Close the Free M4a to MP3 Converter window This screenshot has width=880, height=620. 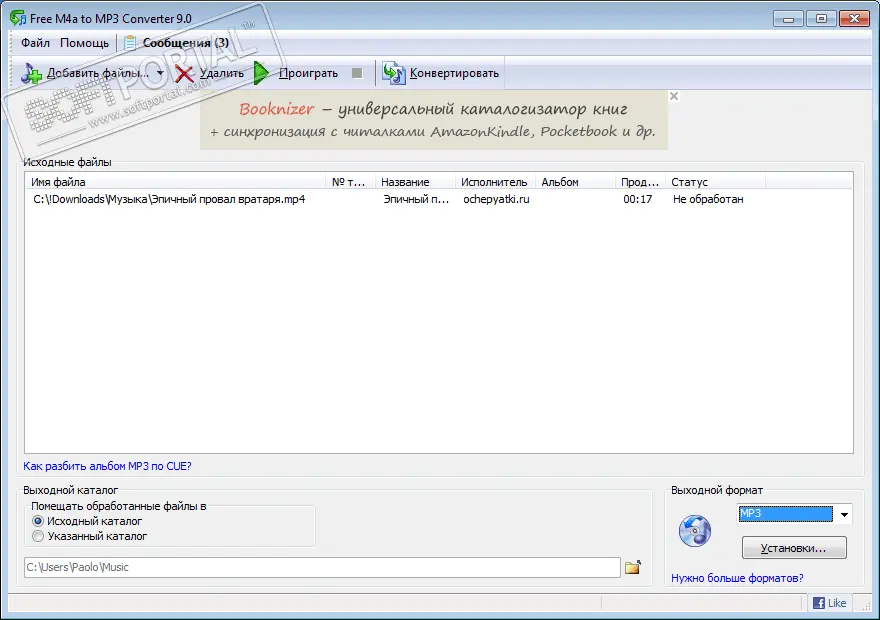(x=854, y=19)
